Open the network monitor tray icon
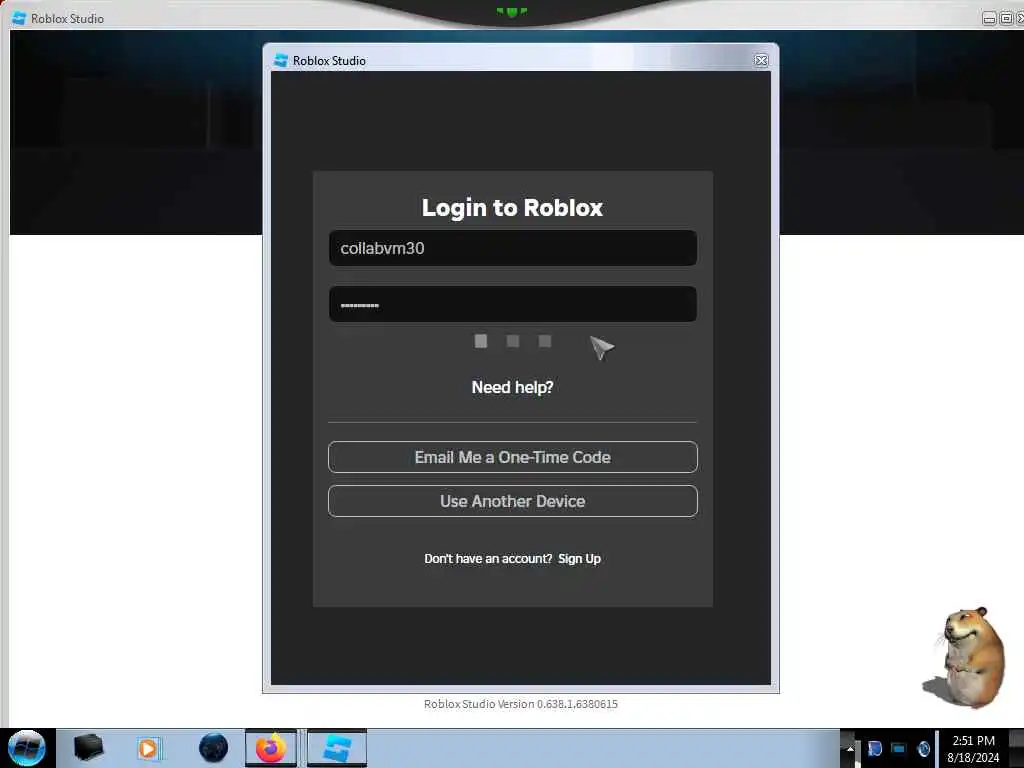 [x=899, y=748]
